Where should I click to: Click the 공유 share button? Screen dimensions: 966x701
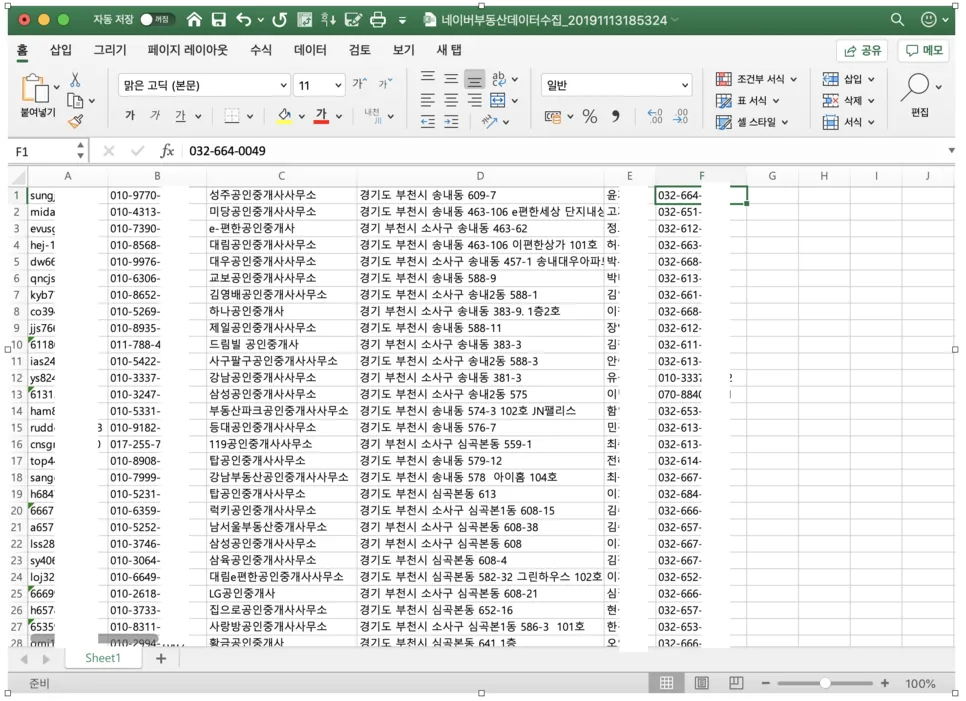(862, 50)
